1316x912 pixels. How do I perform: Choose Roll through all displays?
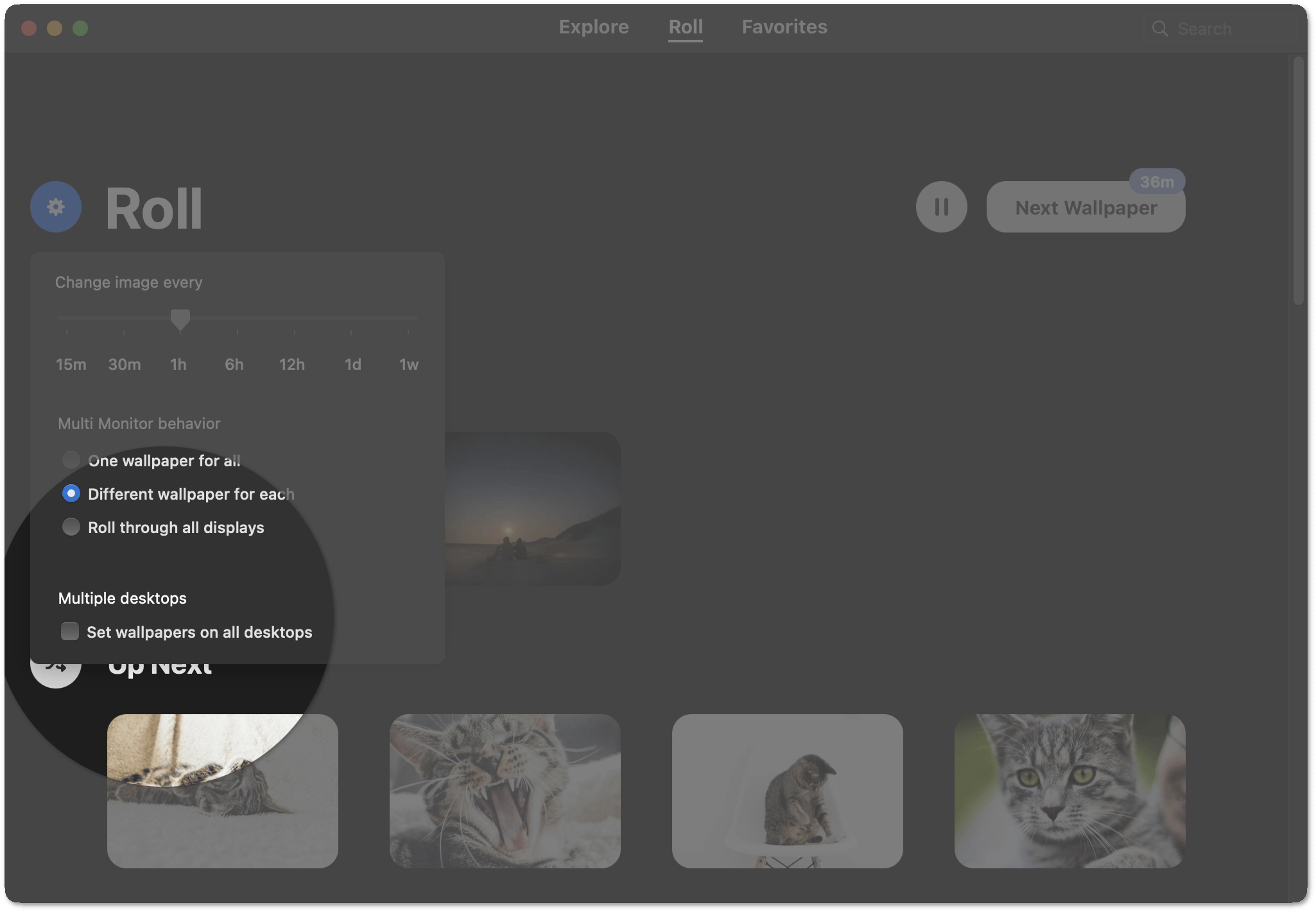pyautogui.click(x=71, y=527)
